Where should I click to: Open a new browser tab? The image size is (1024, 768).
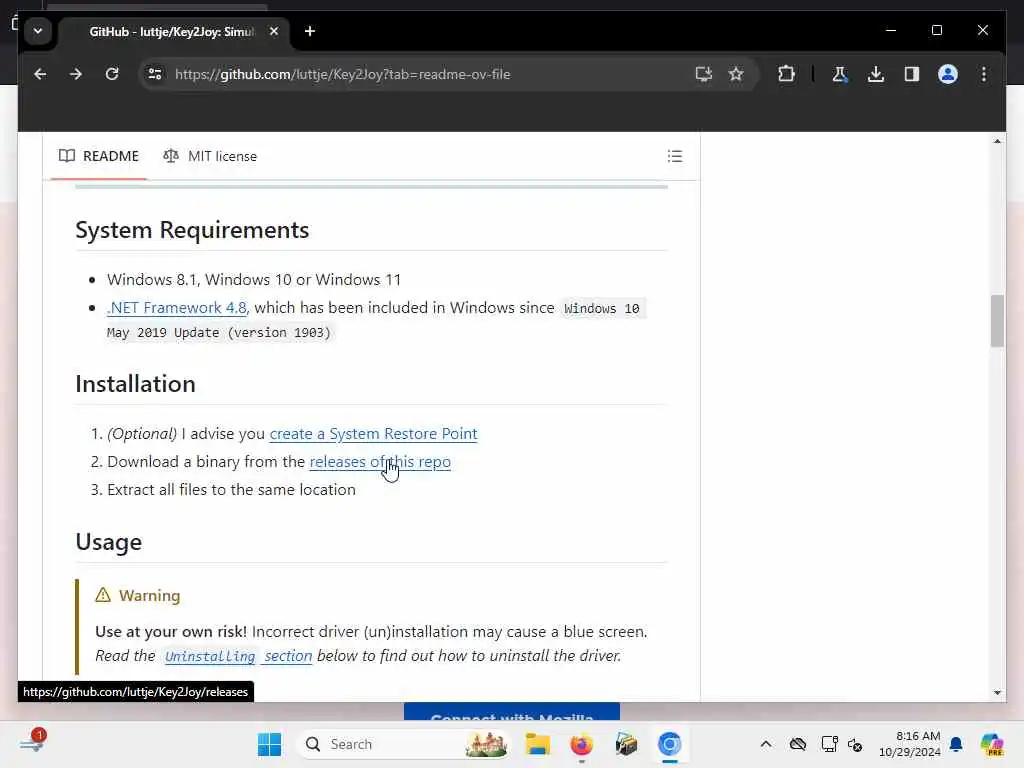(310, 31)
